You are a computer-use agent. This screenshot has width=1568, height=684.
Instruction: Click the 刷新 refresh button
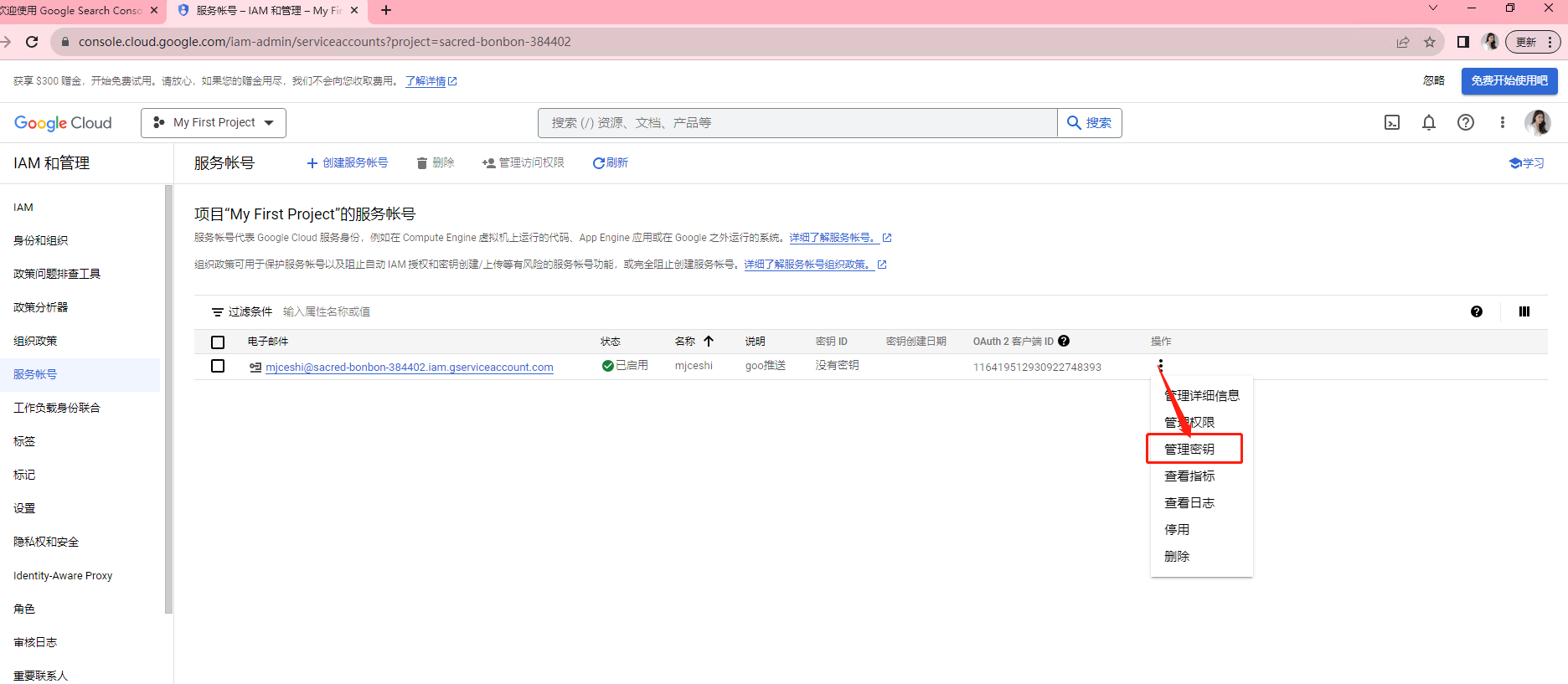[611, 163]
